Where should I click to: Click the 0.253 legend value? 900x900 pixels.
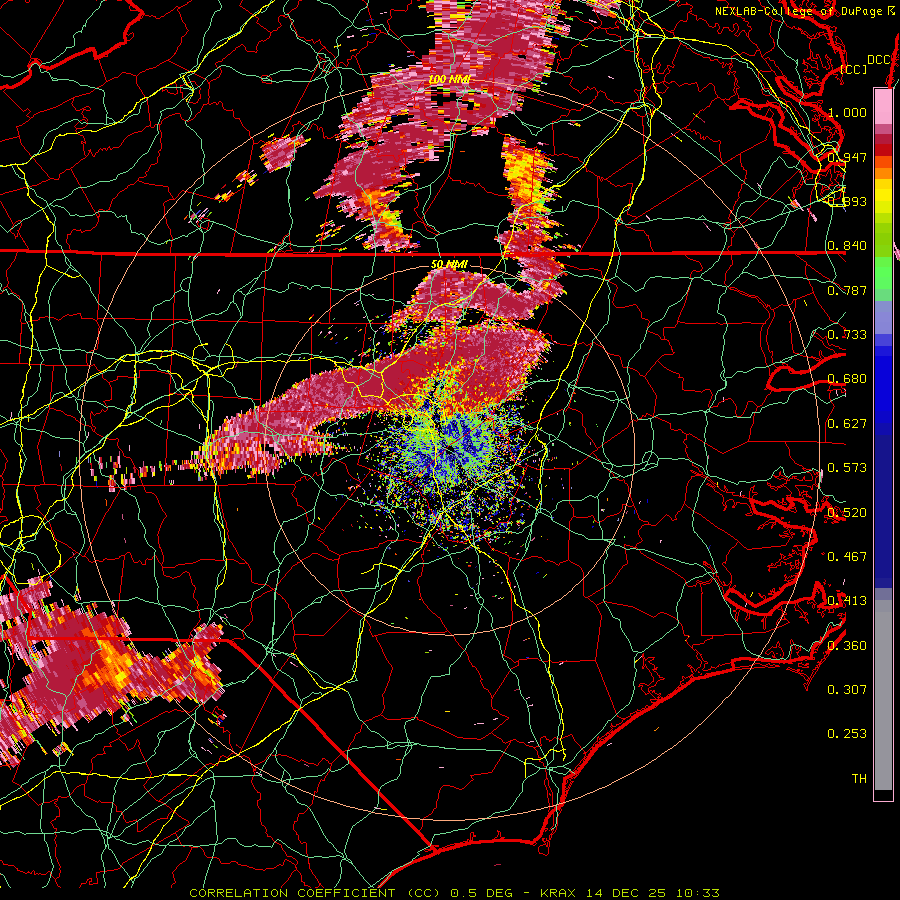[x=847, y=734]
